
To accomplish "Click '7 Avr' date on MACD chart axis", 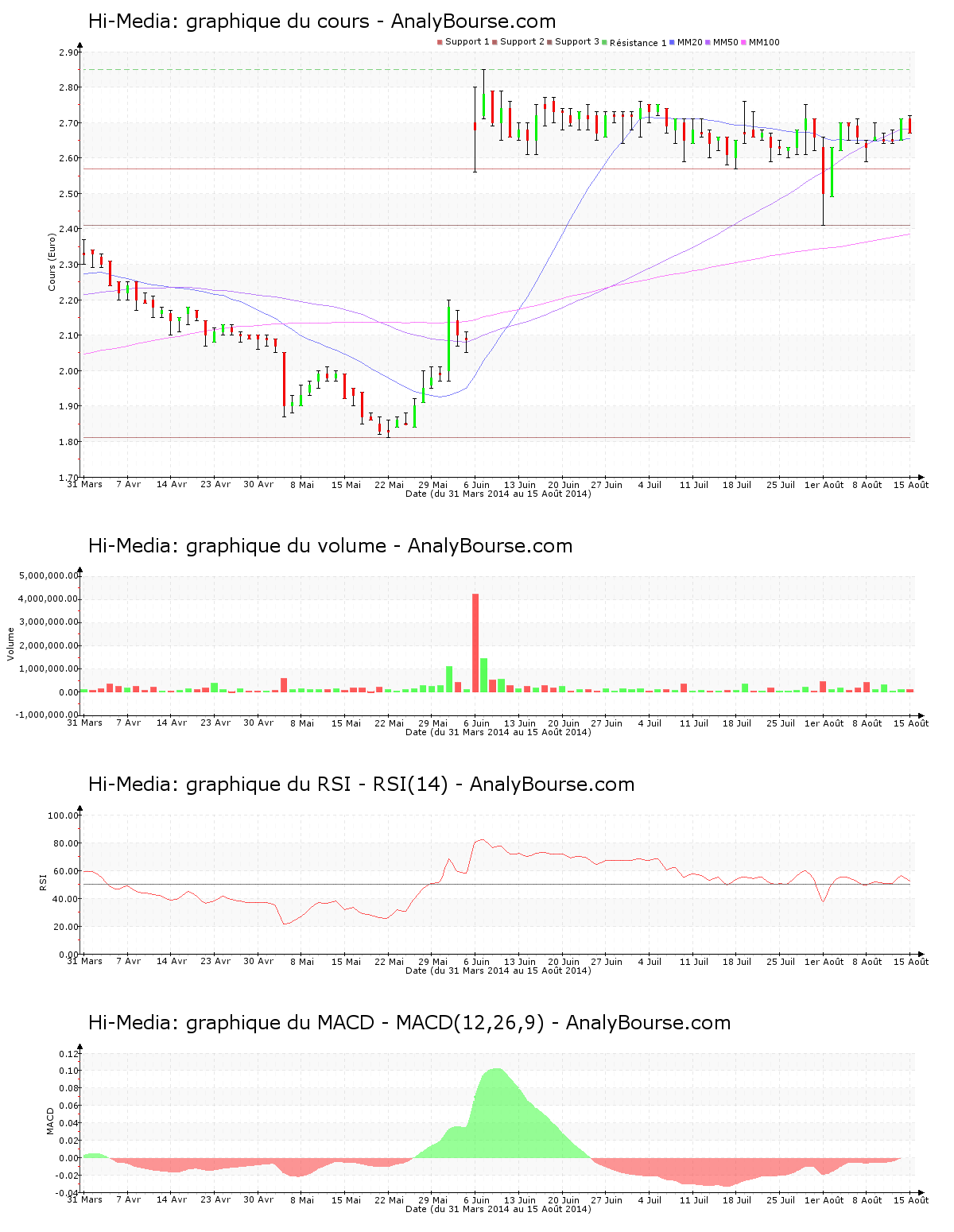I will point(128,1200).
